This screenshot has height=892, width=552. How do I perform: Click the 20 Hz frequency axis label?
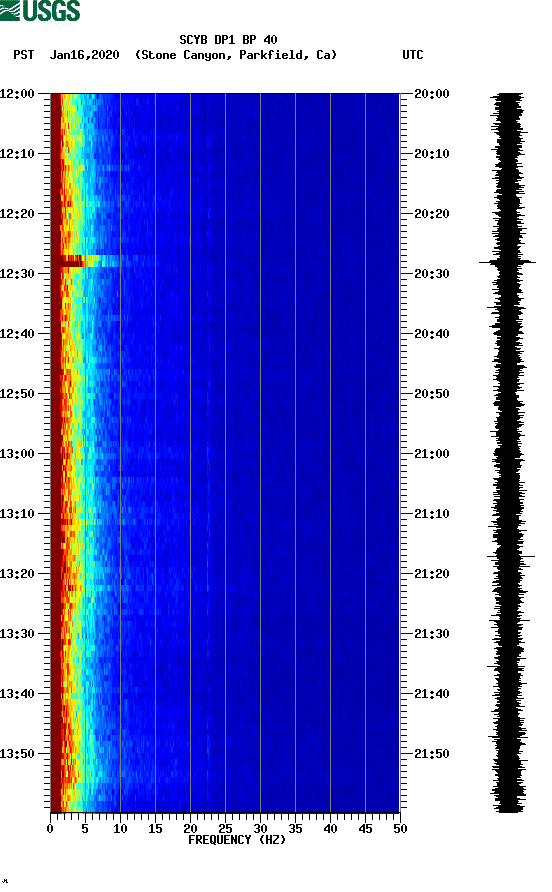(x=191, y=828)
